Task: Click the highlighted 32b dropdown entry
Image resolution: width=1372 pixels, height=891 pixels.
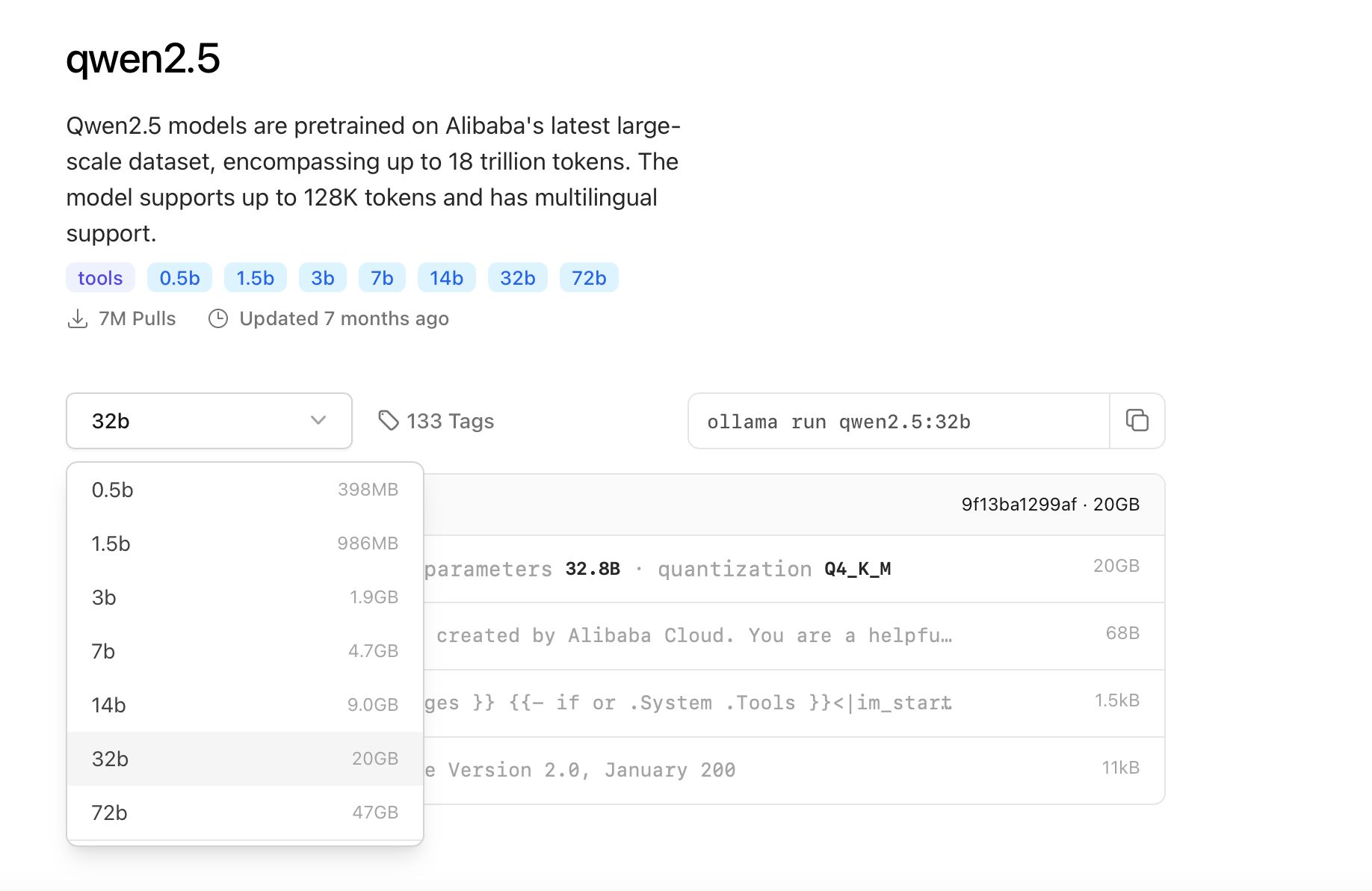Action: click(245, 759)
